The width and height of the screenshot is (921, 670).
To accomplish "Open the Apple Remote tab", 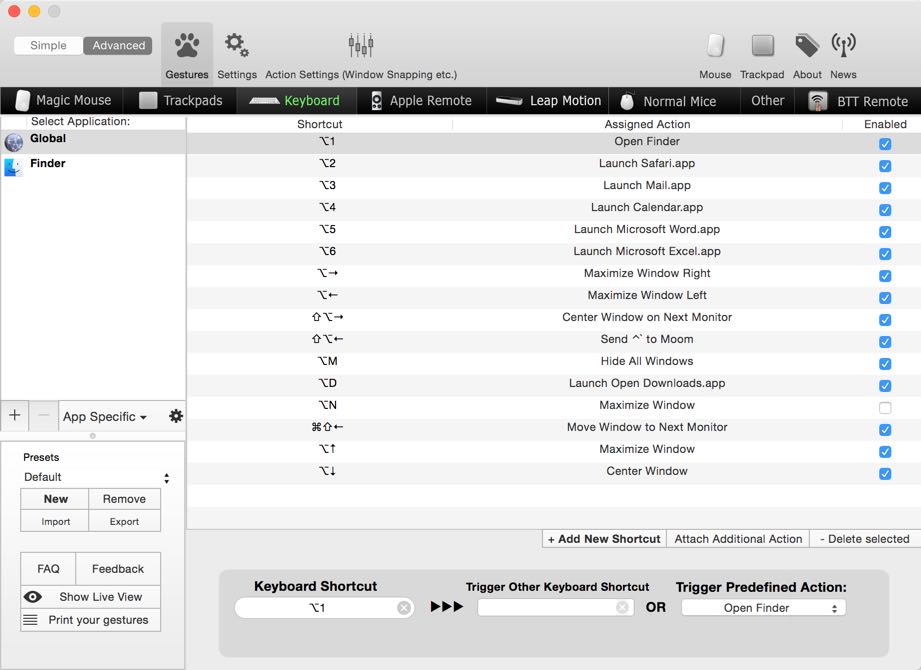I will coord(422,100).
